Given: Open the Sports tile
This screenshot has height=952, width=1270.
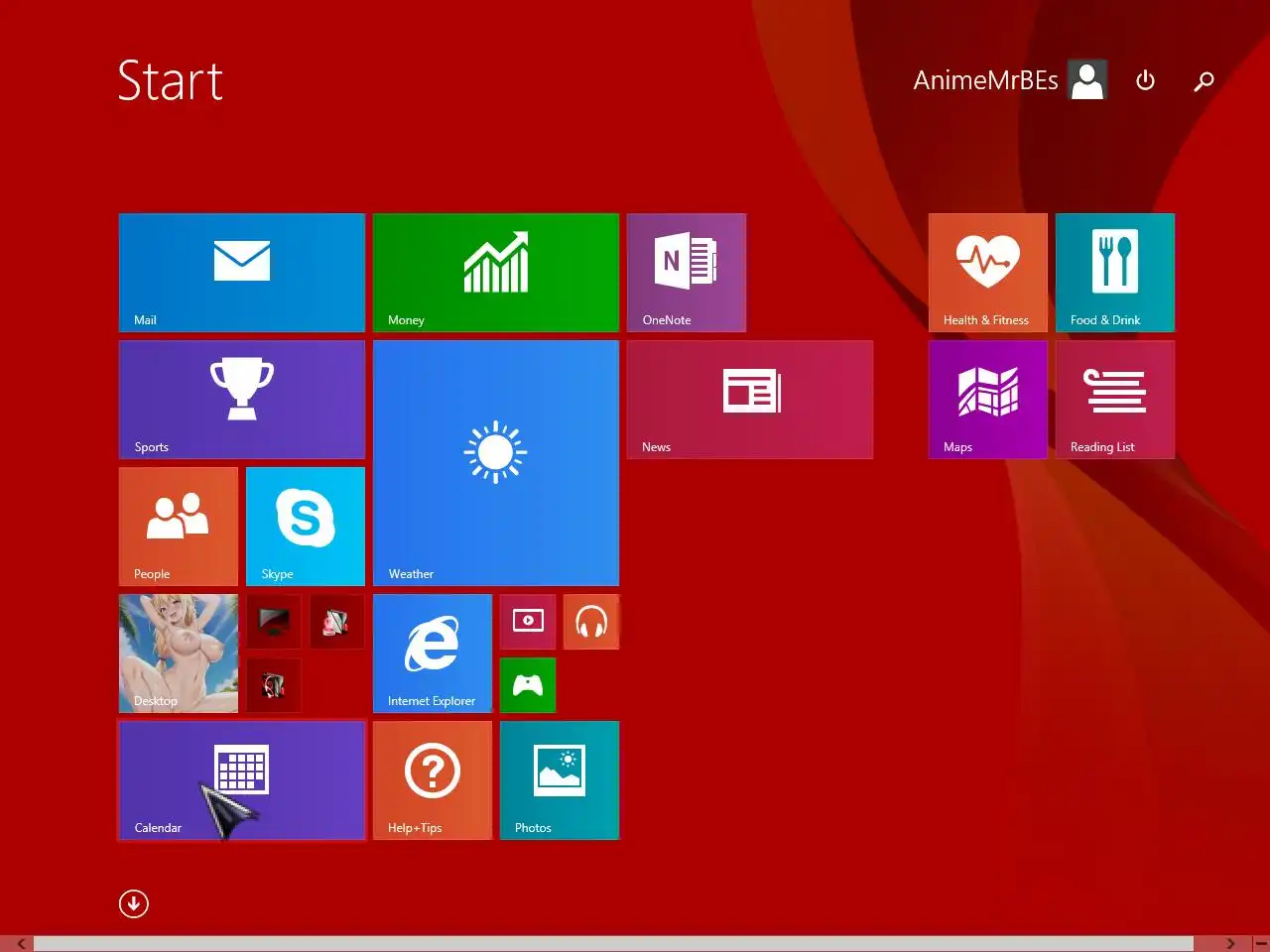Looking at the screenshot, I should [242, 400].
